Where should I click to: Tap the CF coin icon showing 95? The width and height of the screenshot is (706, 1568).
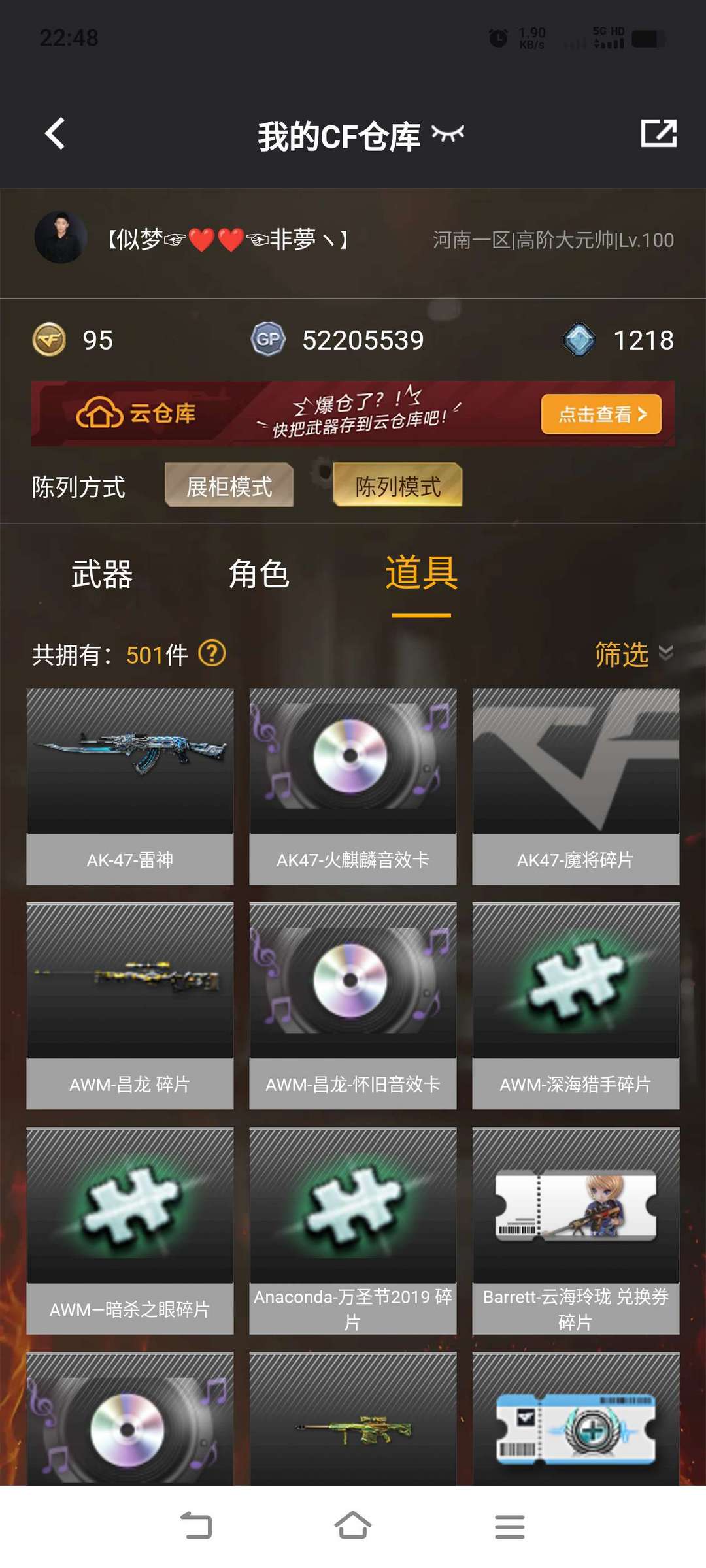pos(49,340)
